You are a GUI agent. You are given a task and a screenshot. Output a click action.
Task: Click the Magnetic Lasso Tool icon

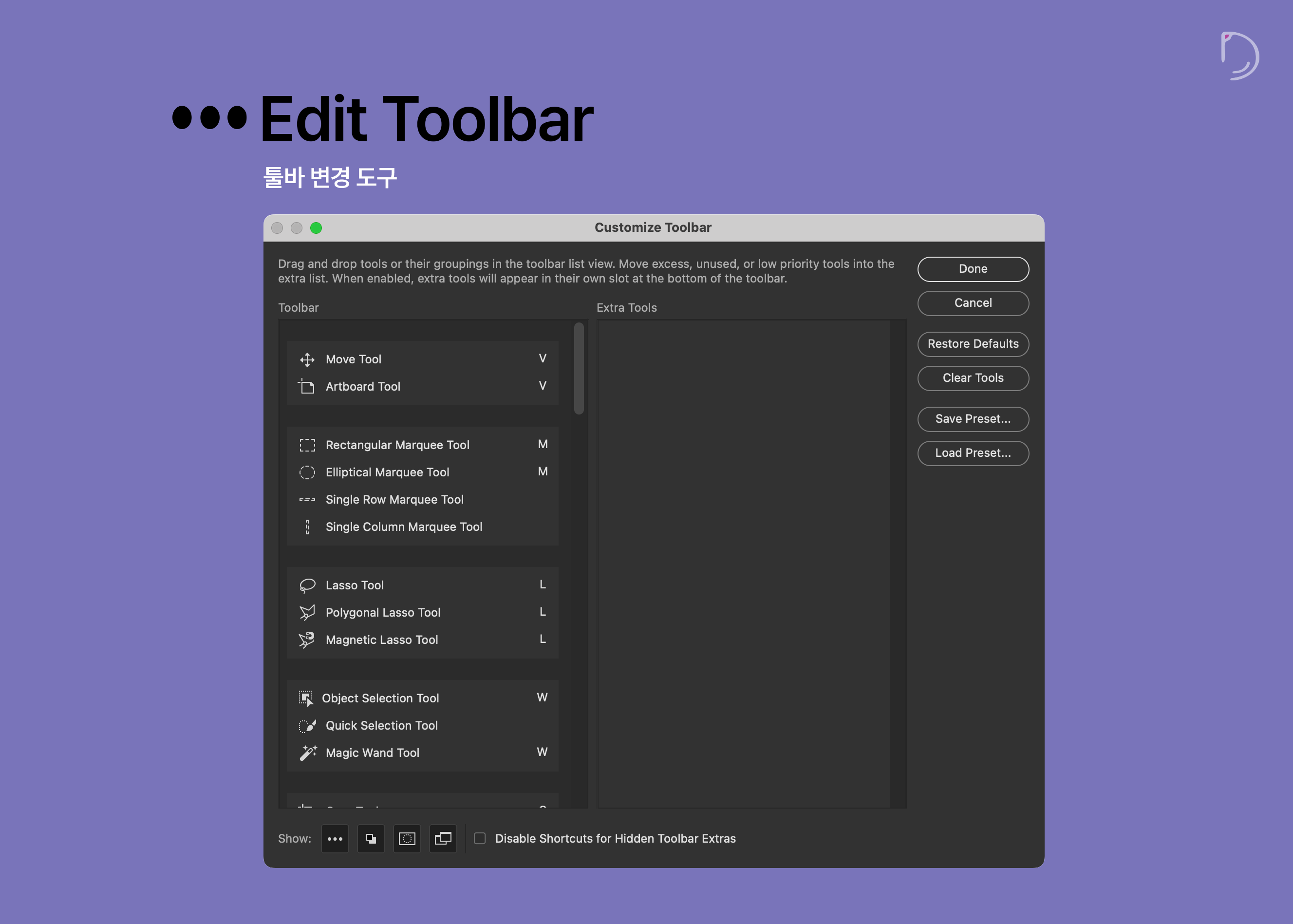(x=307, y=640)
